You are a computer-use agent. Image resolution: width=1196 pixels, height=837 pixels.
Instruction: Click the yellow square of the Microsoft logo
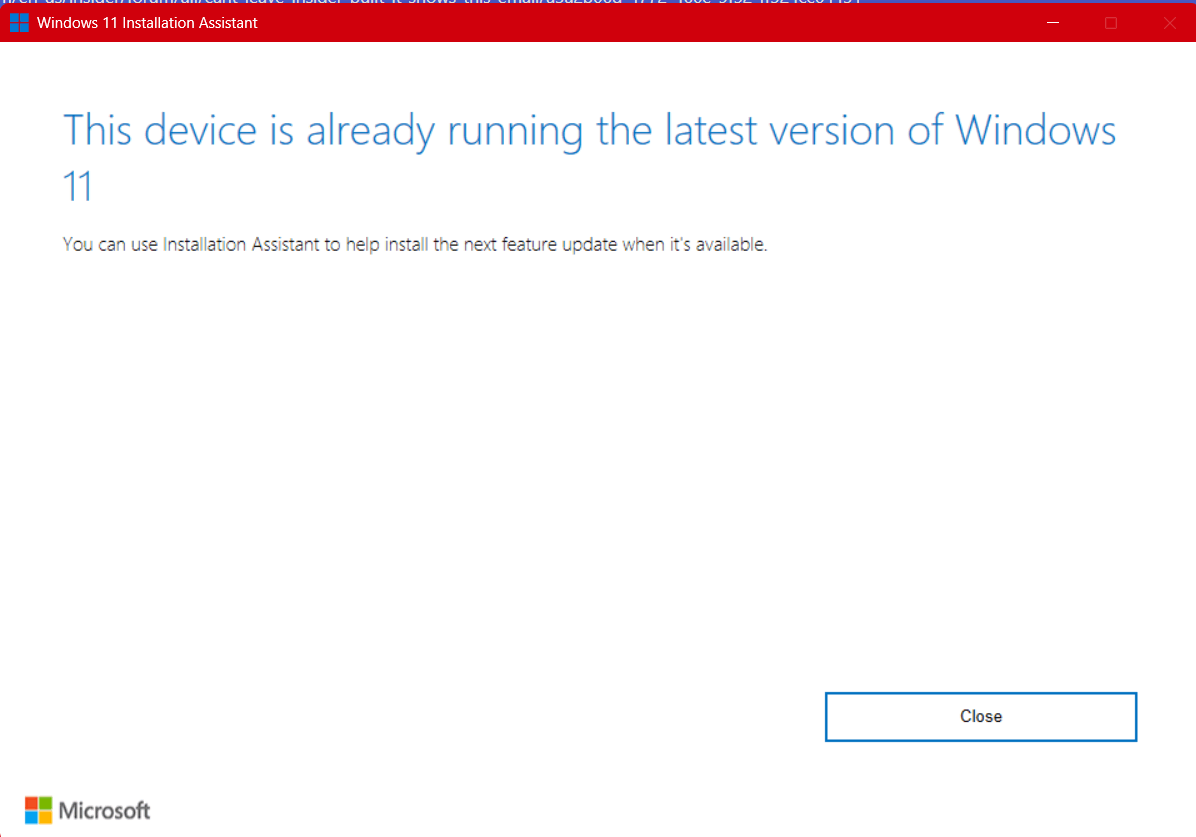pyautogui.click(x=45, y=817)
